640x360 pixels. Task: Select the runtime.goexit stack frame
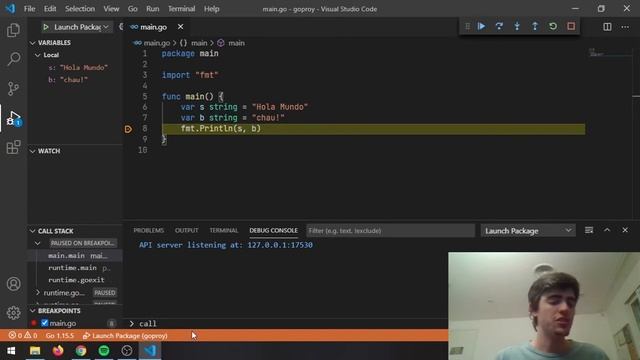(75, 280)
